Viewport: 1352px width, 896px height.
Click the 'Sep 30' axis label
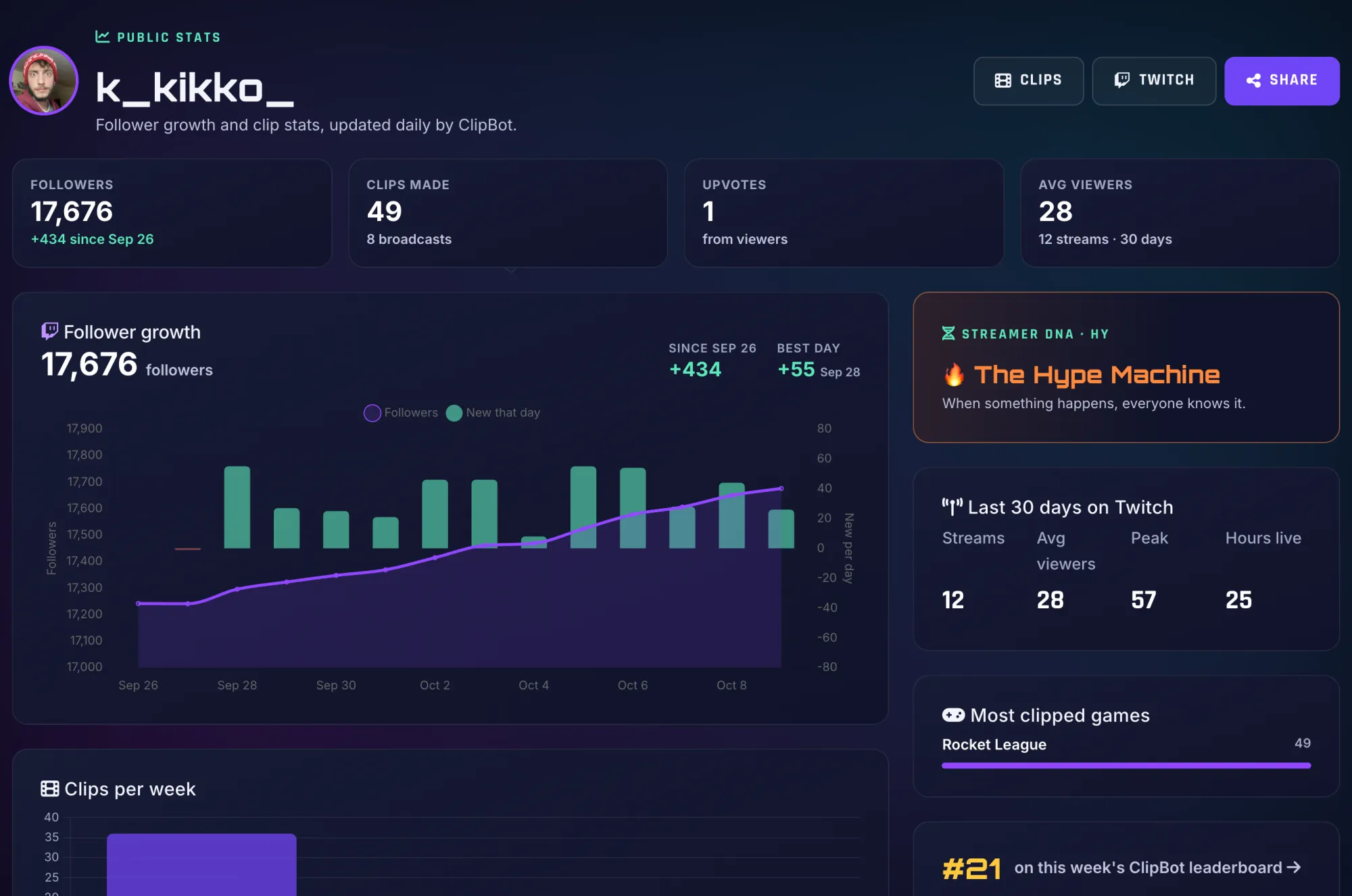[336, 685]
